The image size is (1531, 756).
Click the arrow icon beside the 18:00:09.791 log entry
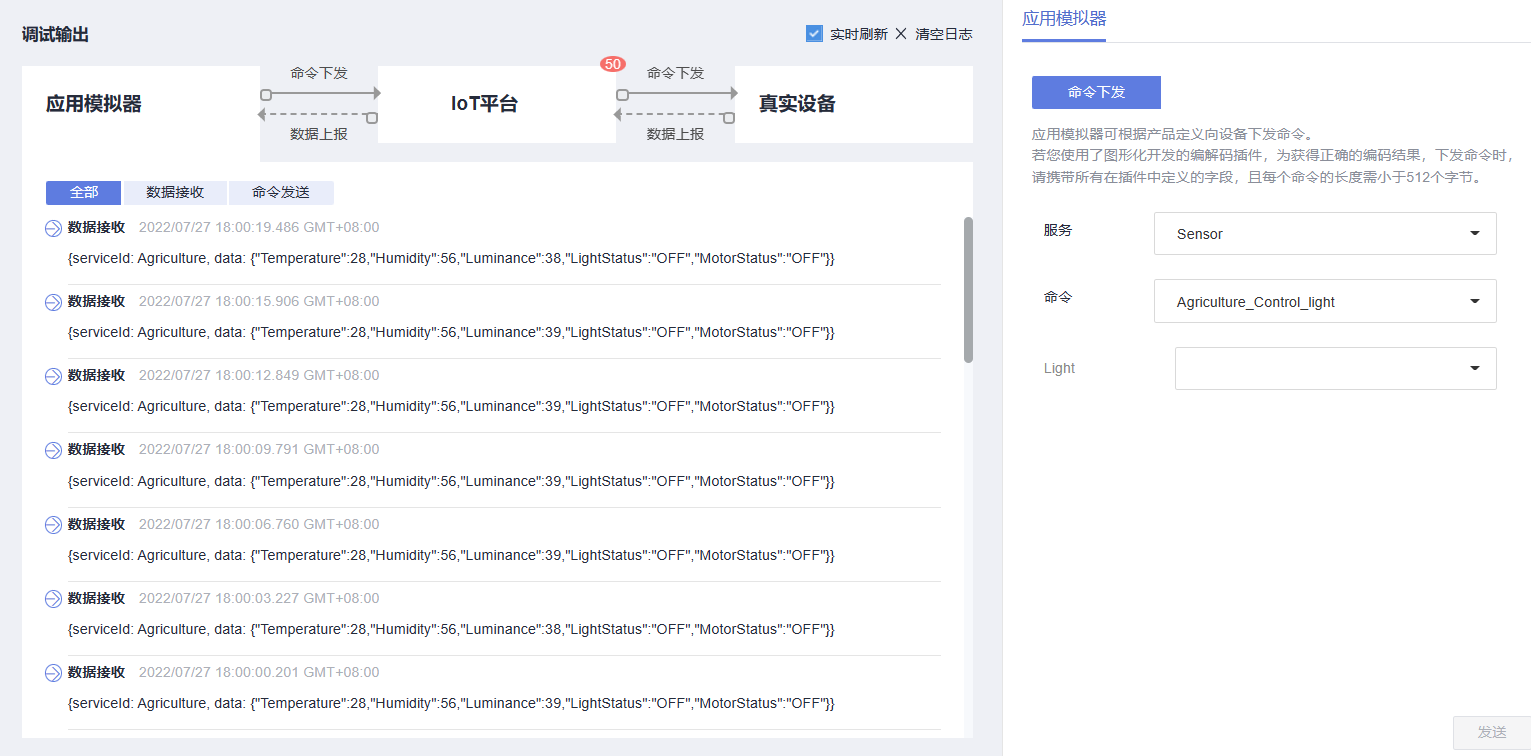point(54,450)
